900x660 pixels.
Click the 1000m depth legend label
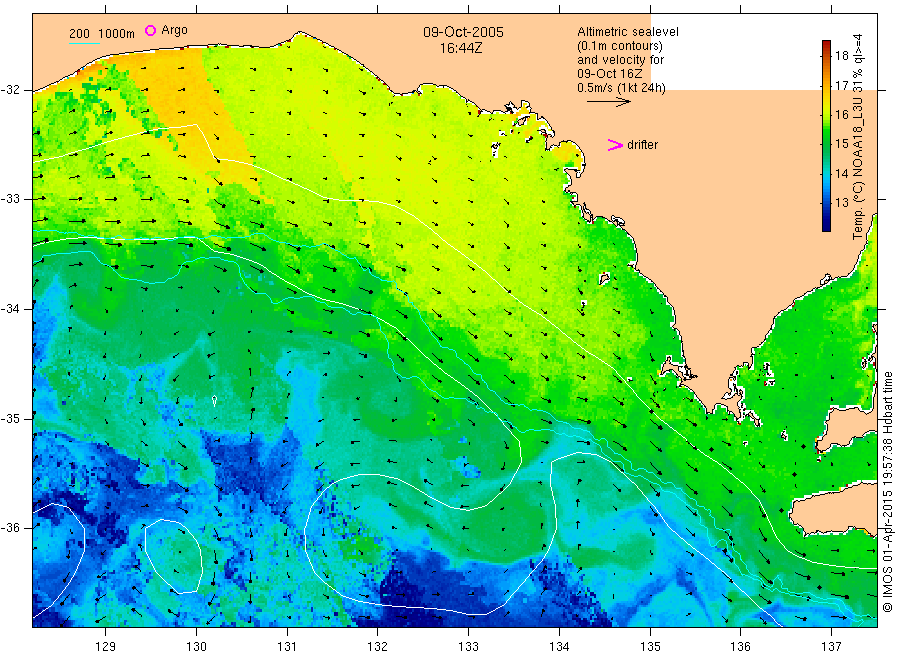(117, 34)
